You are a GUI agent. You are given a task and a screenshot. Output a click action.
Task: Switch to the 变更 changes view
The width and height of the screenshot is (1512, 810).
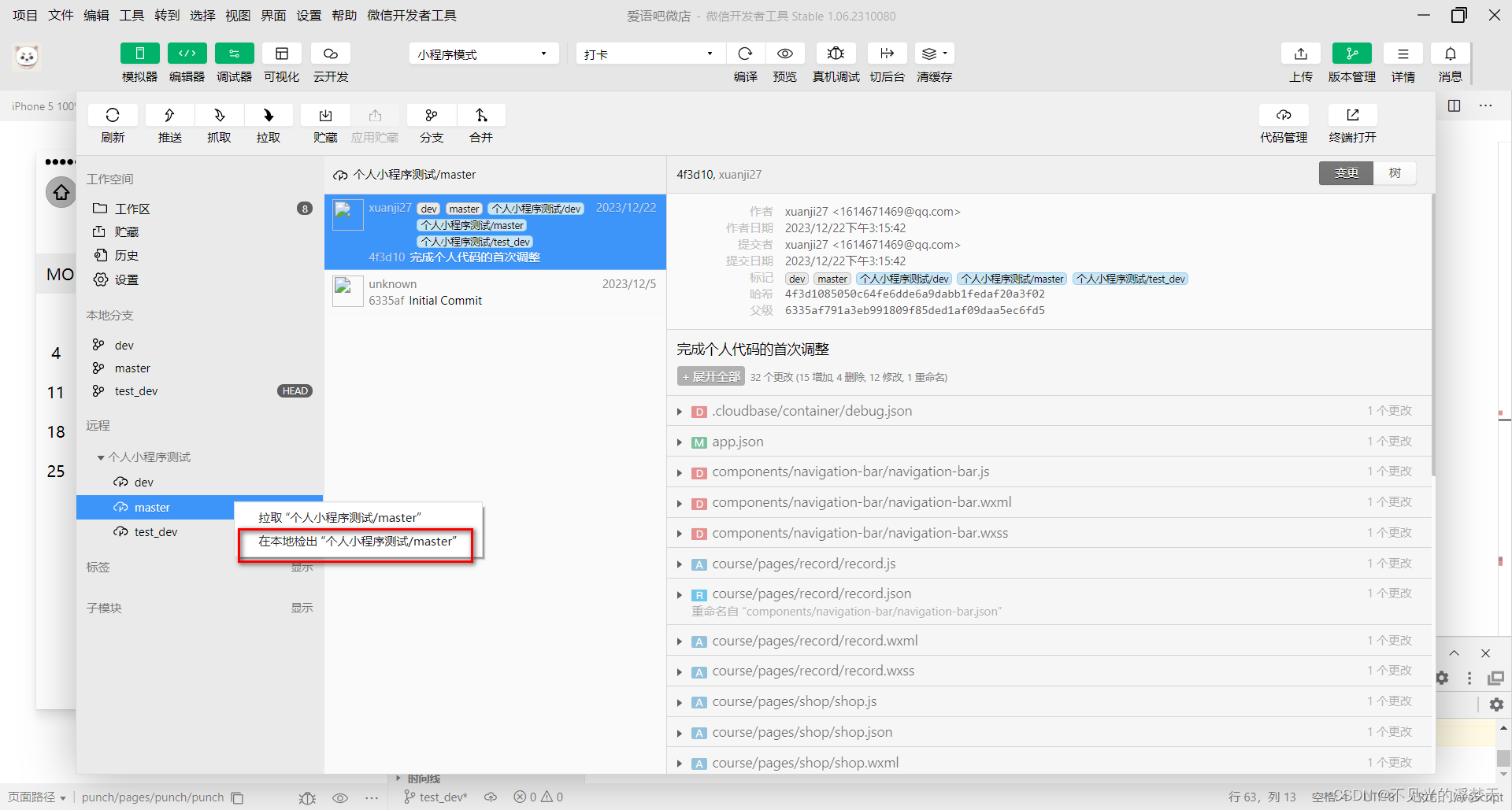pyautogui.click(x=1346, y=173)
